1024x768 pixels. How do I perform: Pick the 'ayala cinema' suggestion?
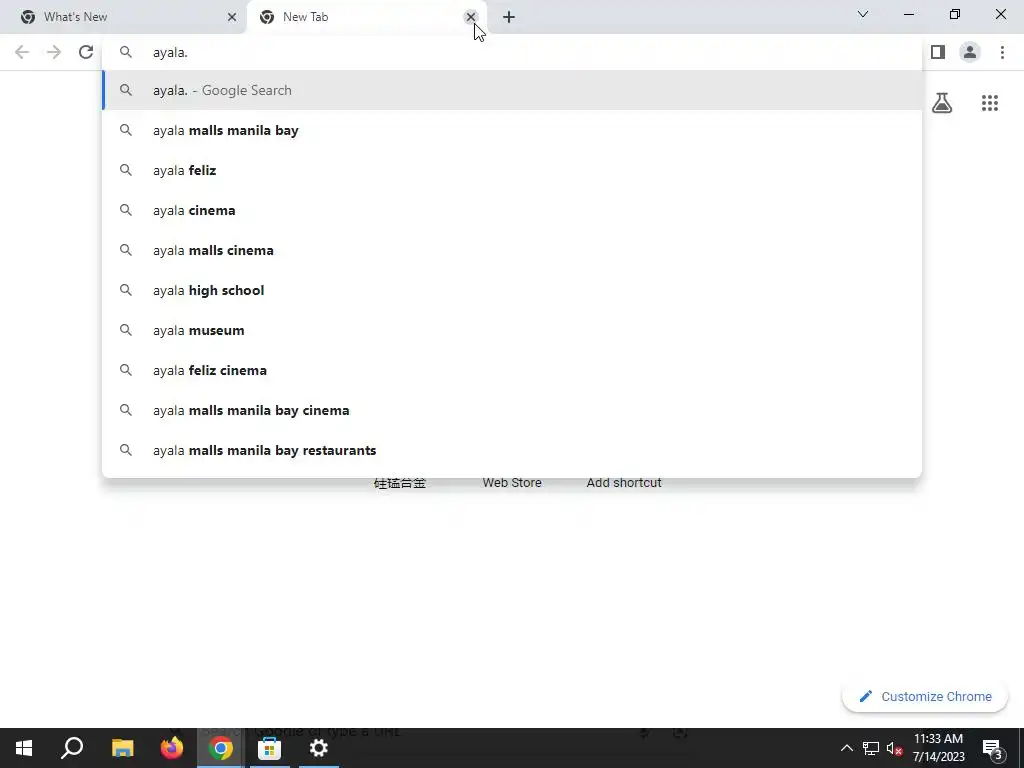coord(512,210)
